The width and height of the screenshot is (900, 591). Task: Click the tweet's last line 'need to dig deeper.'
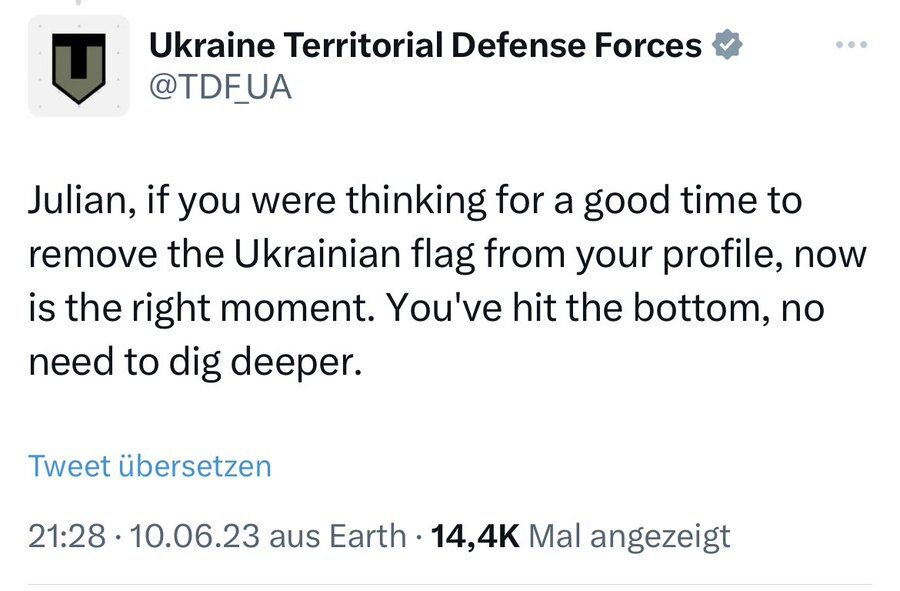(x=193, y=363)
